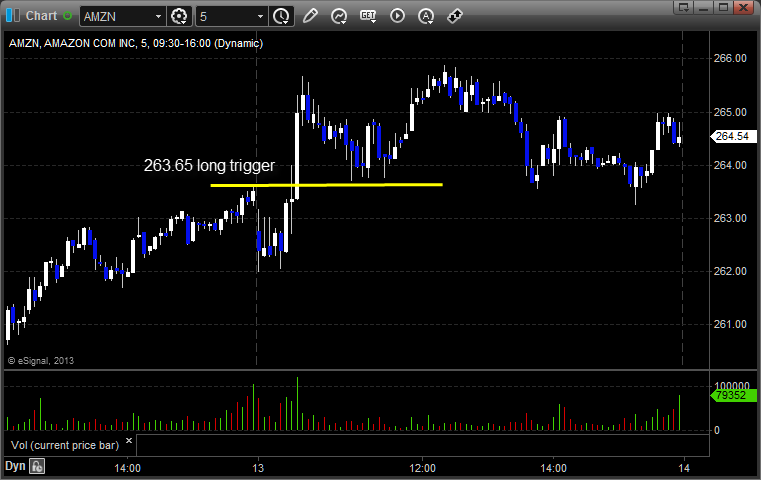Select the yellow trigger line
Screen dimensions: 761x480
(x=326, y=185)
